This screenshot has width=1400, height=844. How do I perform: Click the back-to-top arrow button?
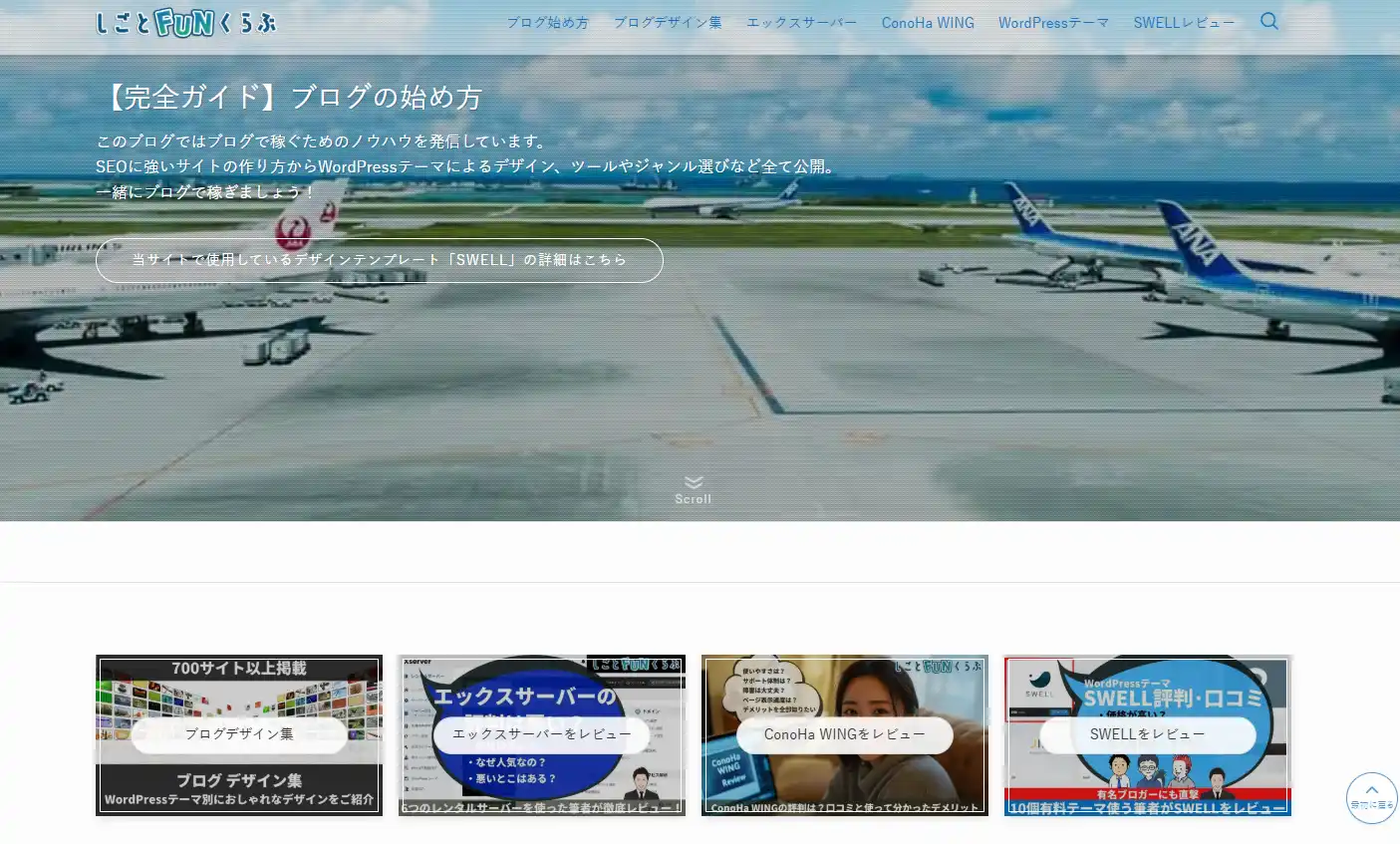[1371, 797]
